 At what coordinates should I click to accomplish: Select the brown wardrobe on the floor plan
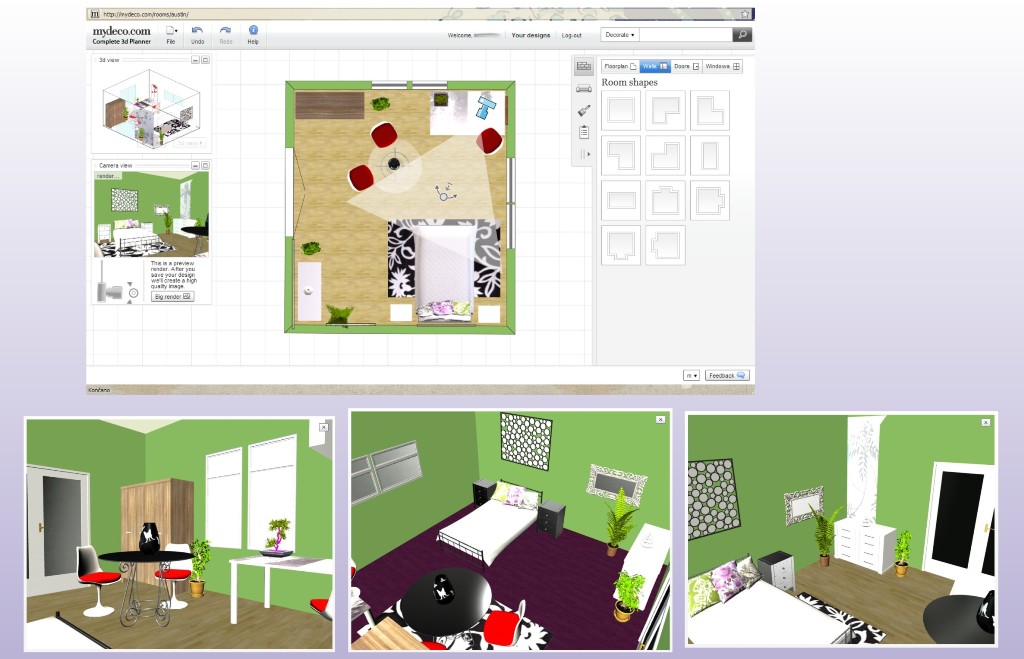[330, 105]
